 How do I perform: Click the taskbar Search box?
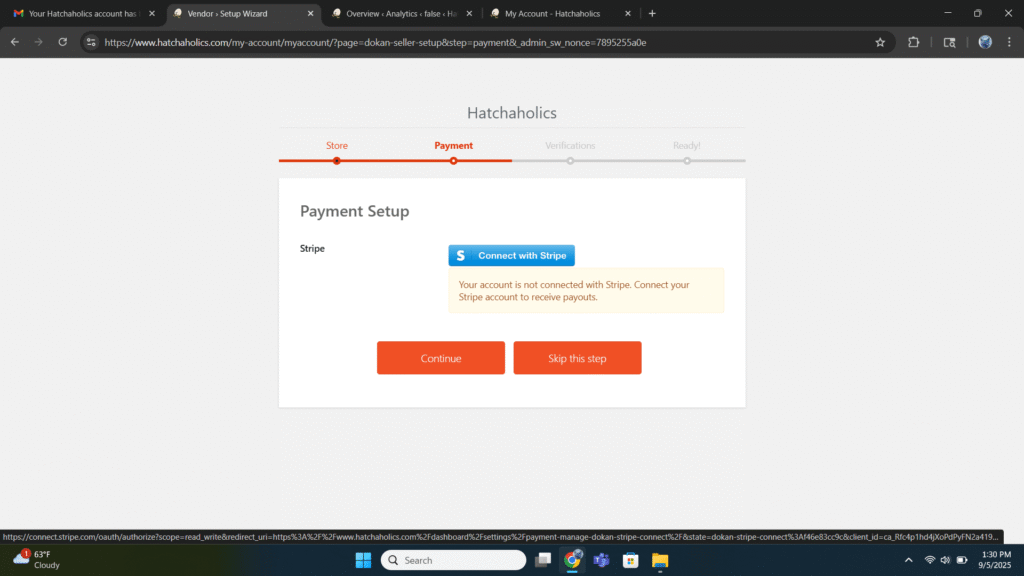[x=453, y=560]
